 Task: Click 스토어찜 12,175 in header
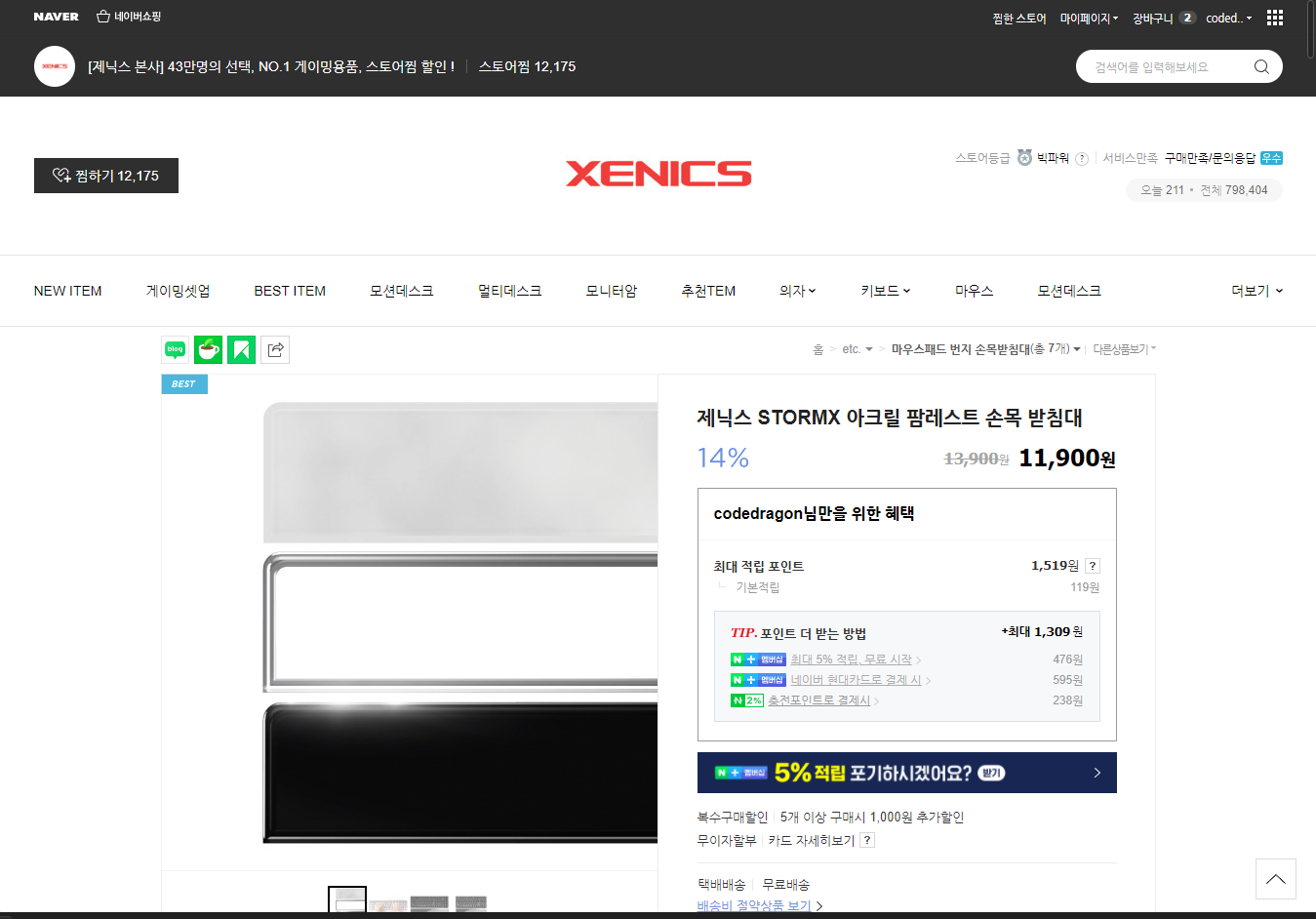[x=527, y=66]
